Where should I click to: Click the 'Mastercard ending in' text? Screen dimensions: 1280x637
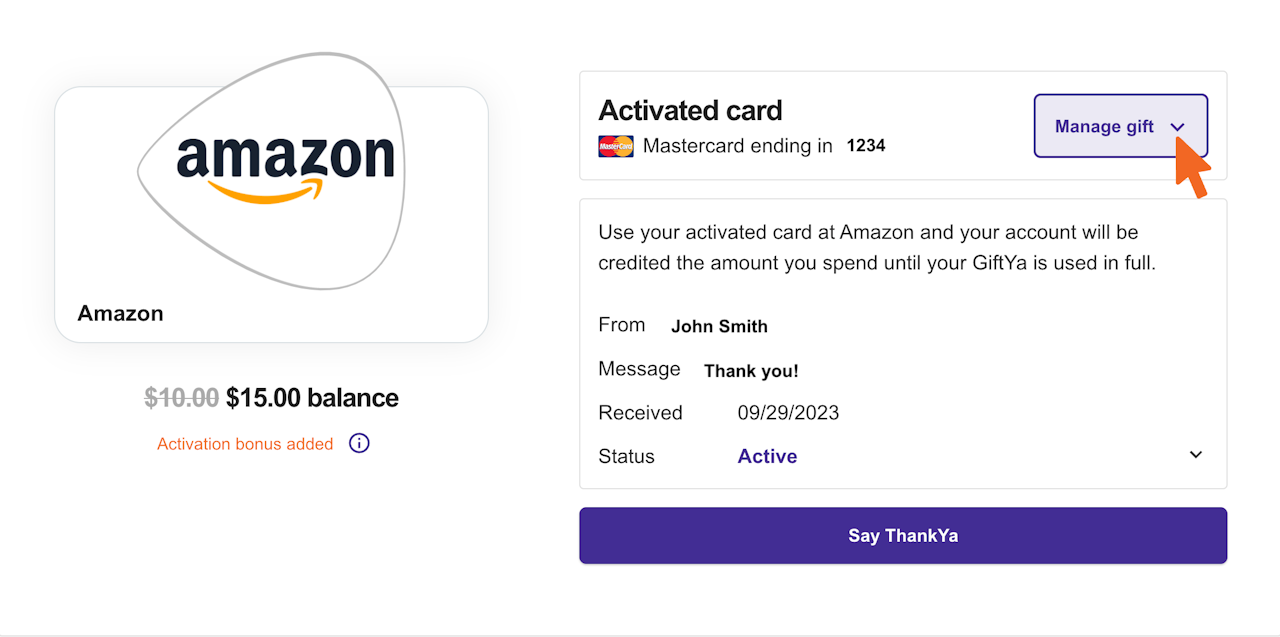click(737, 146)
